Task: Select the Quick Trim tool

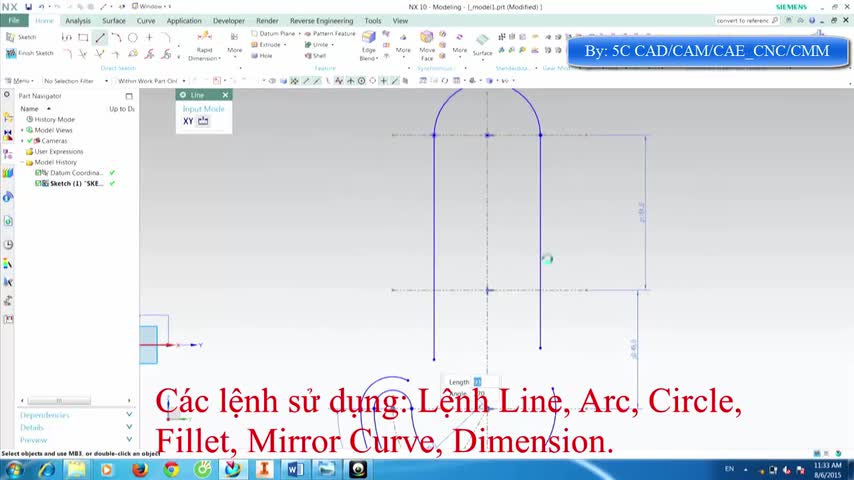Action: [x=83, y=54]
